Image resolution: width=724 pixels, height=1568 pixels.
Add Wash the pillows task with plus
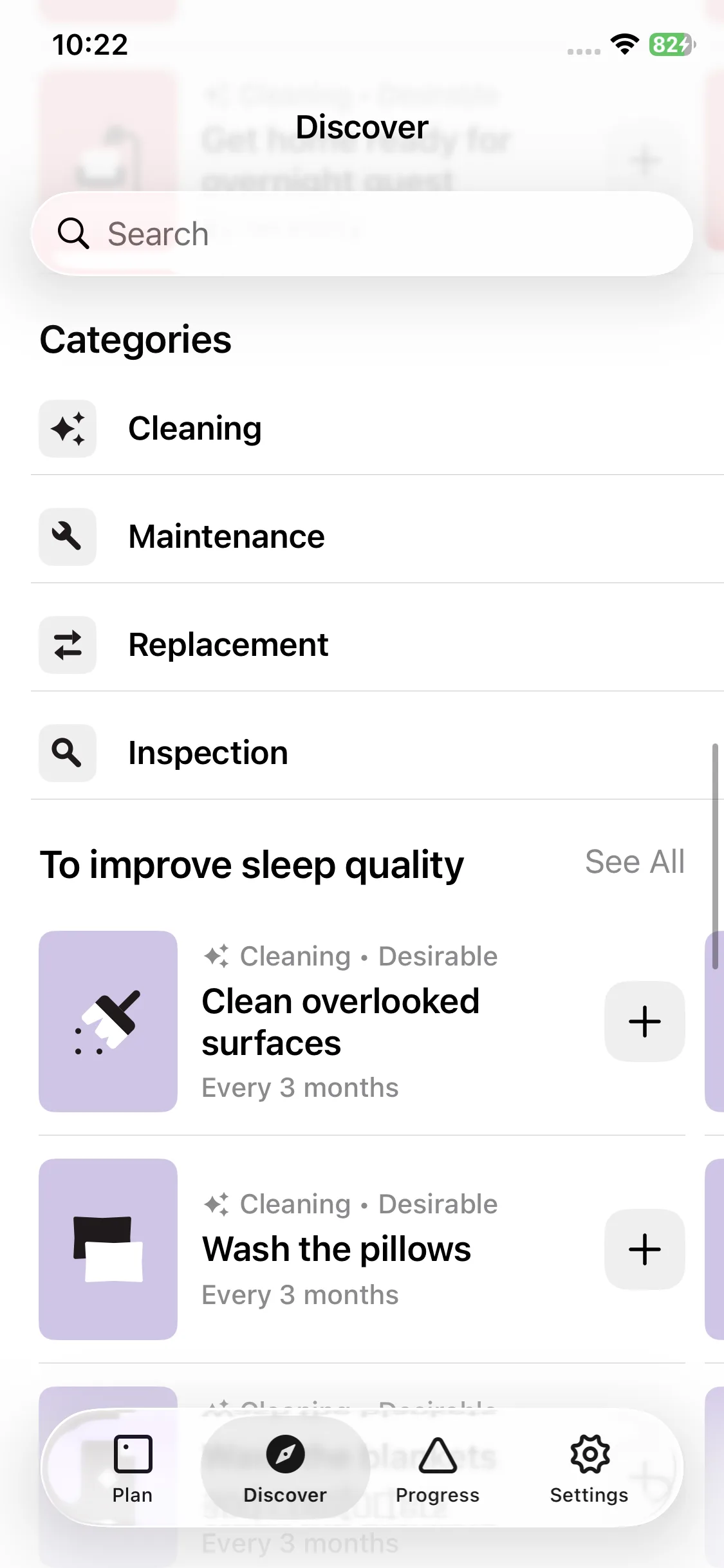tap(644, 1249)
